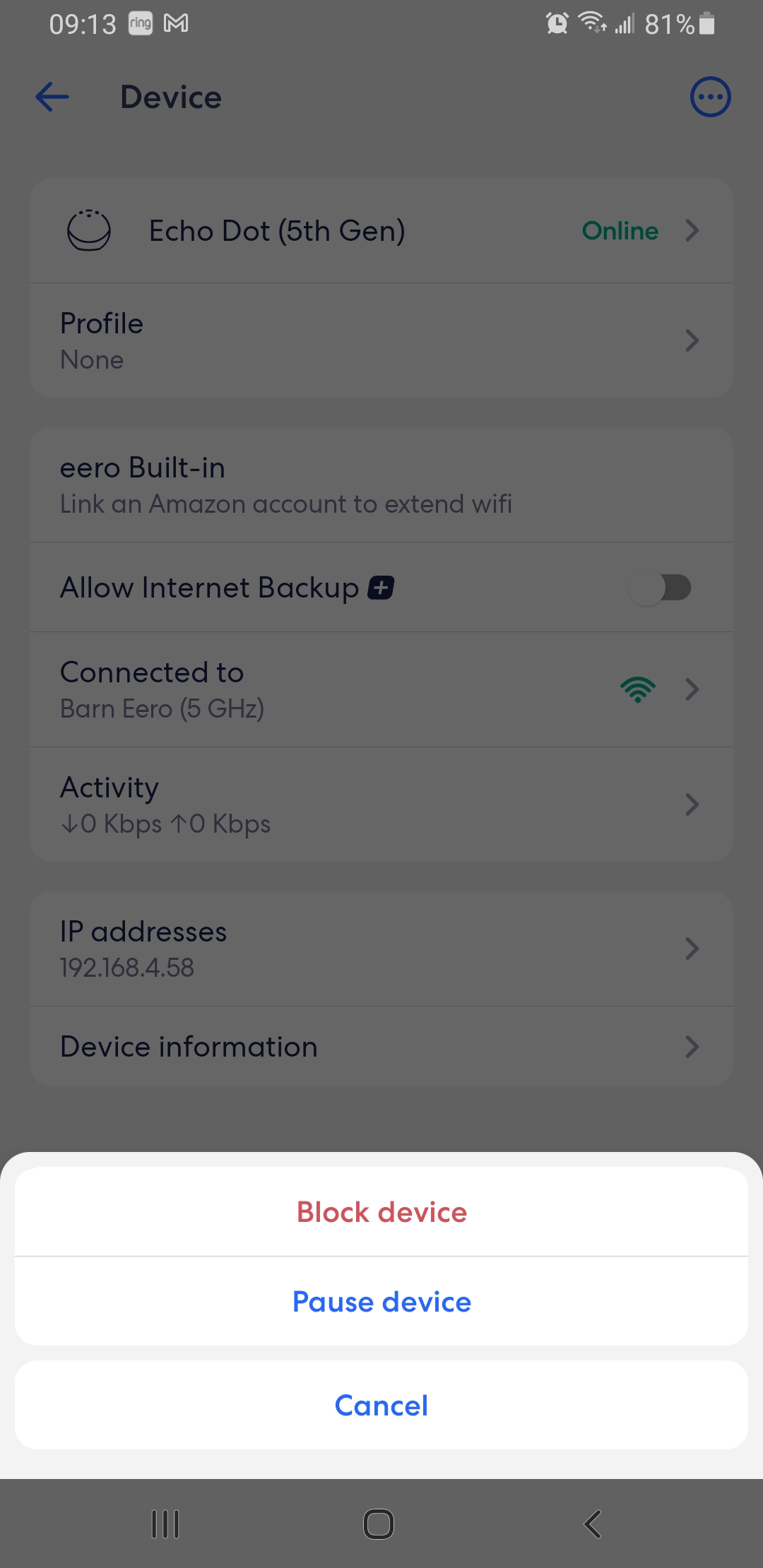This screenshot has height=1568, width=763.
Task: Tap Online status next to Echo Dot
Action: 619,230
